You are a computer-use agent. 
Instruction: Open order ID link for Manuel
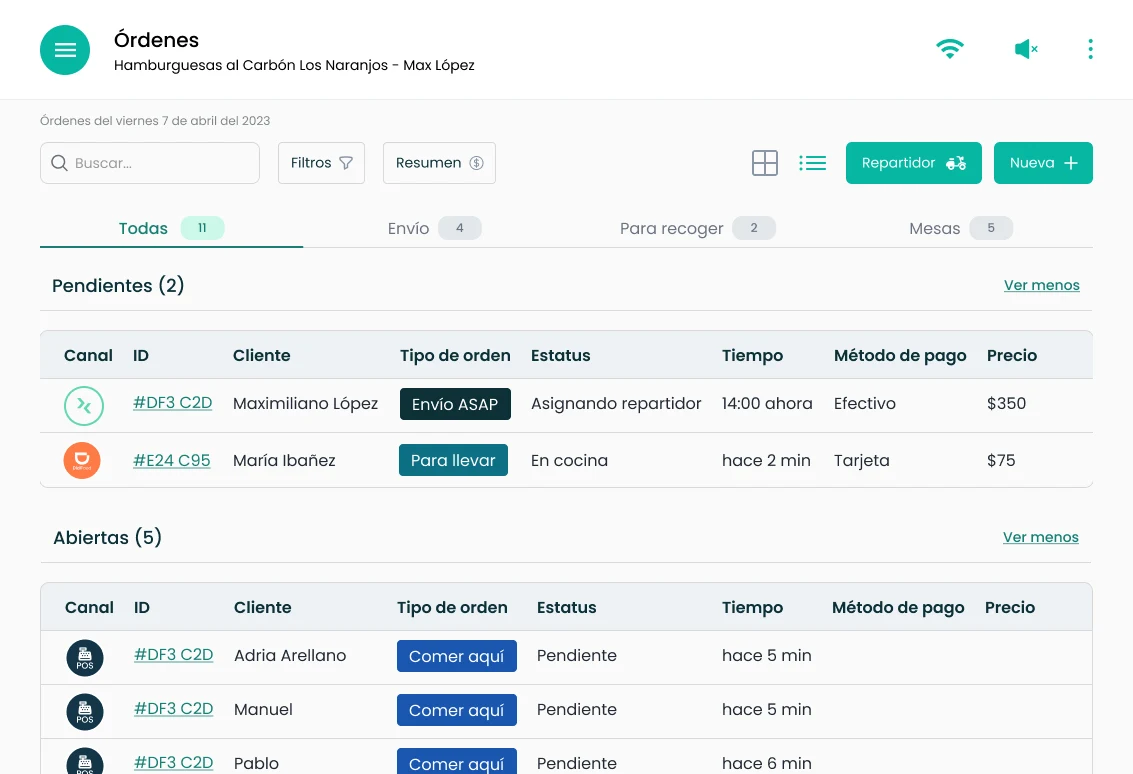point(173,709)
